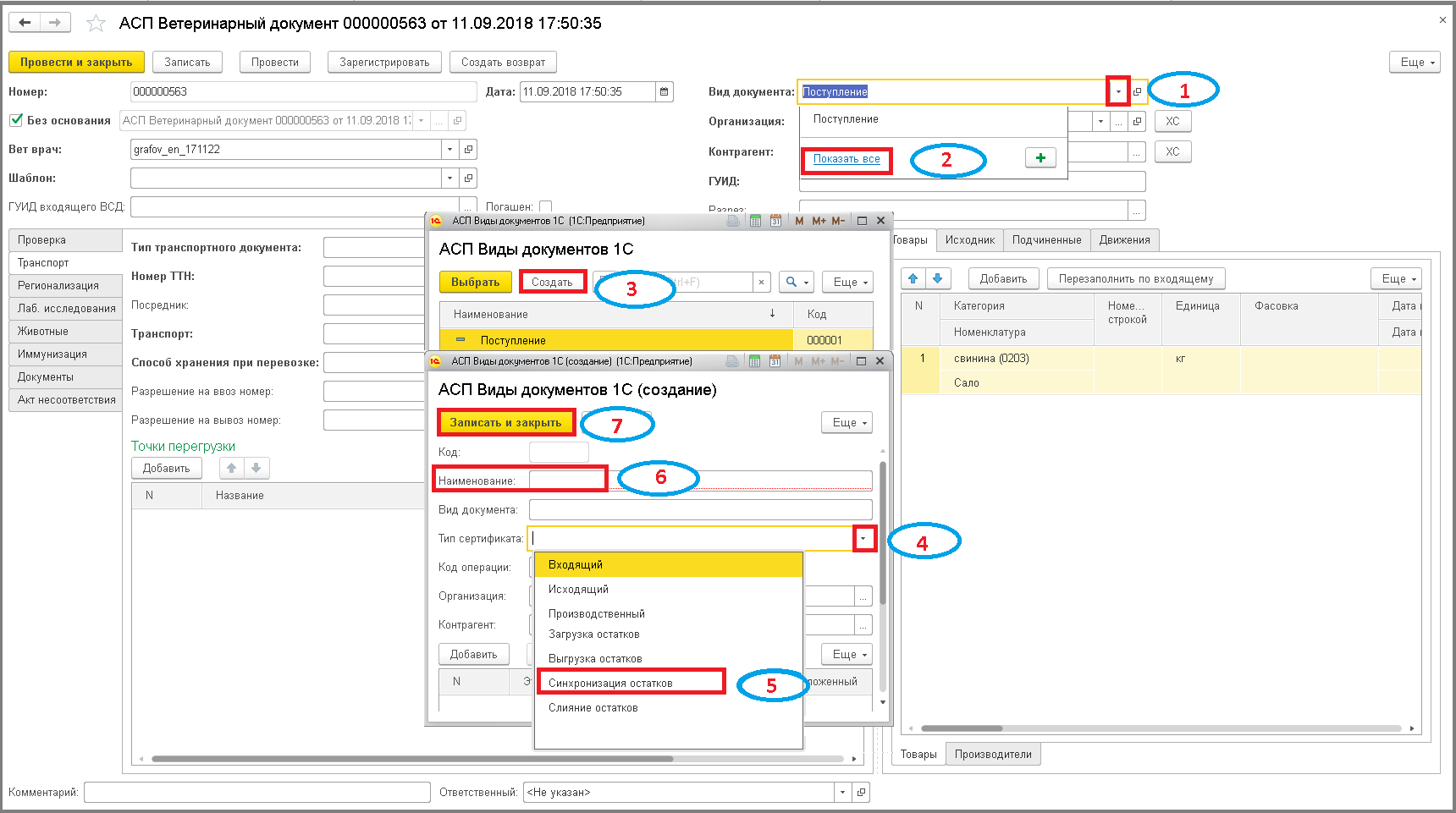The image size is (1456, 813).
Task: Move row up in goods table
Action: coord(913,278)
